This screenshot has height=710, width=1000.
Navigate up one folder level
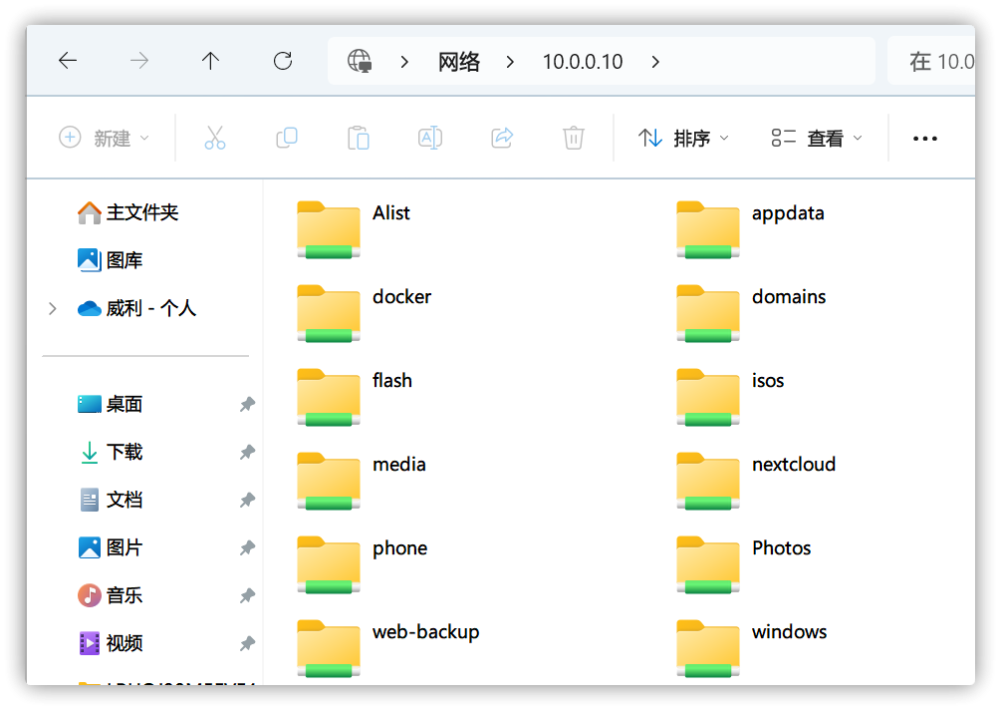[210, 61]
